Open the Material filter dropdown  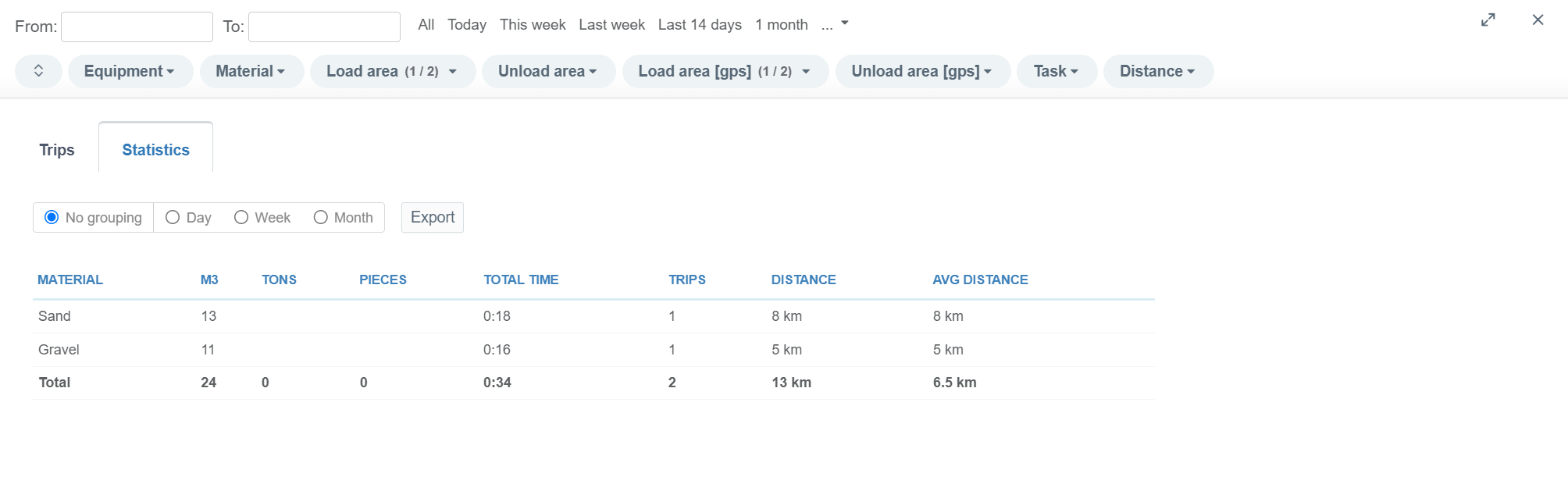[251, 71]
